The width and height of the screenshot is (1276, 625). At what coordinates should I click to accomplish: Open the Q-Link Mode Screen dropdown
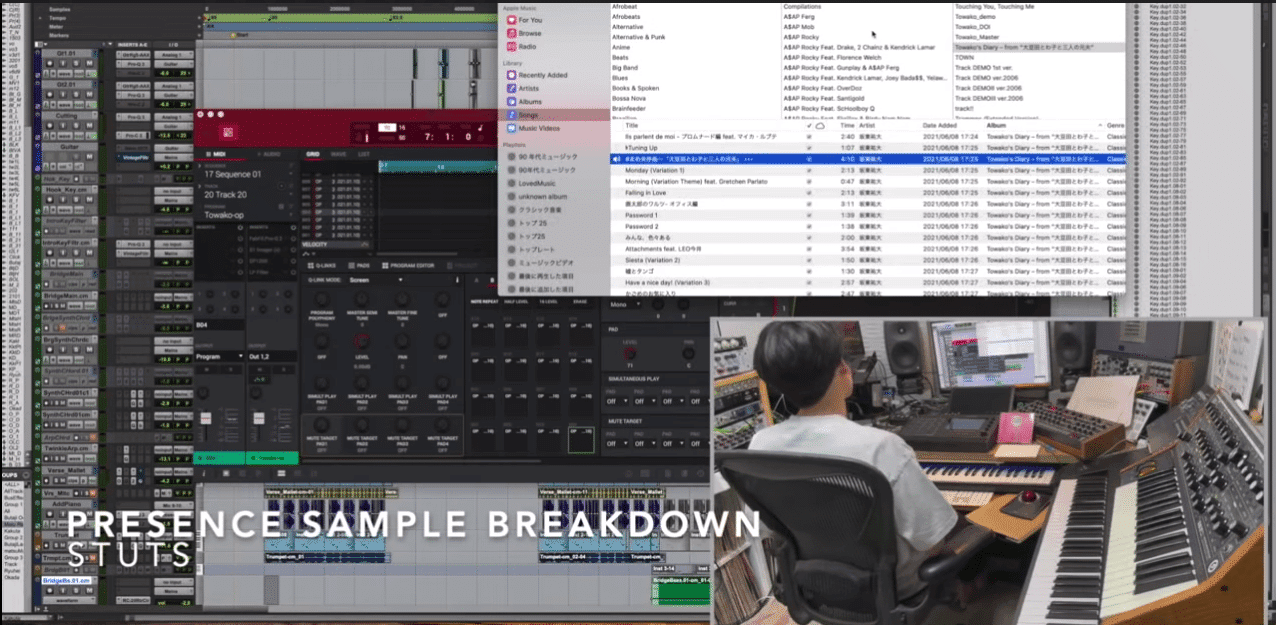[x=374, y=280]
